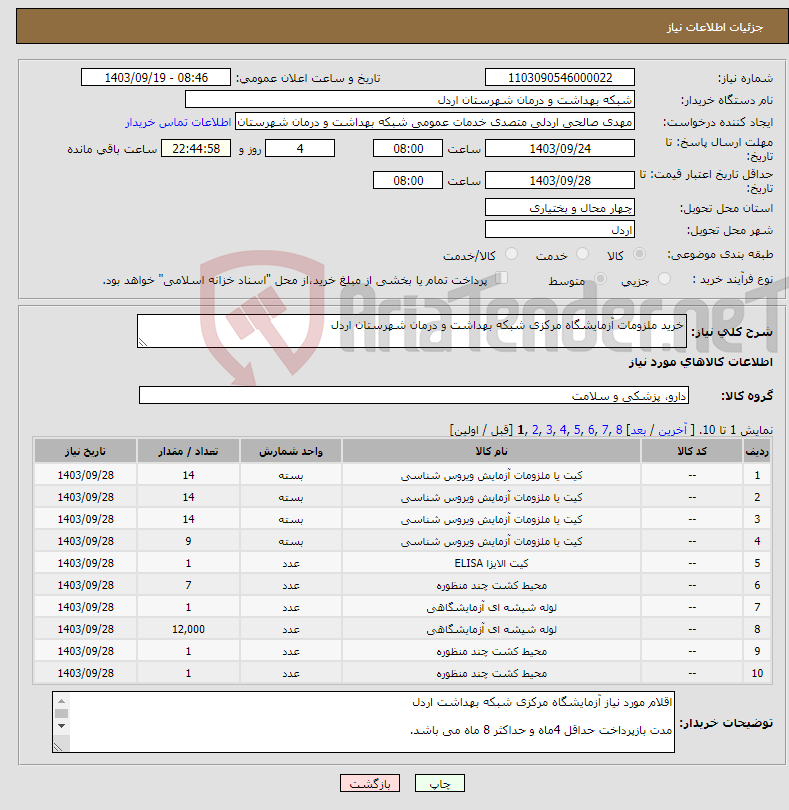Select item name in row 7 لوله شیشه ای
789x810 pixels.
click(x=491, y=608)
